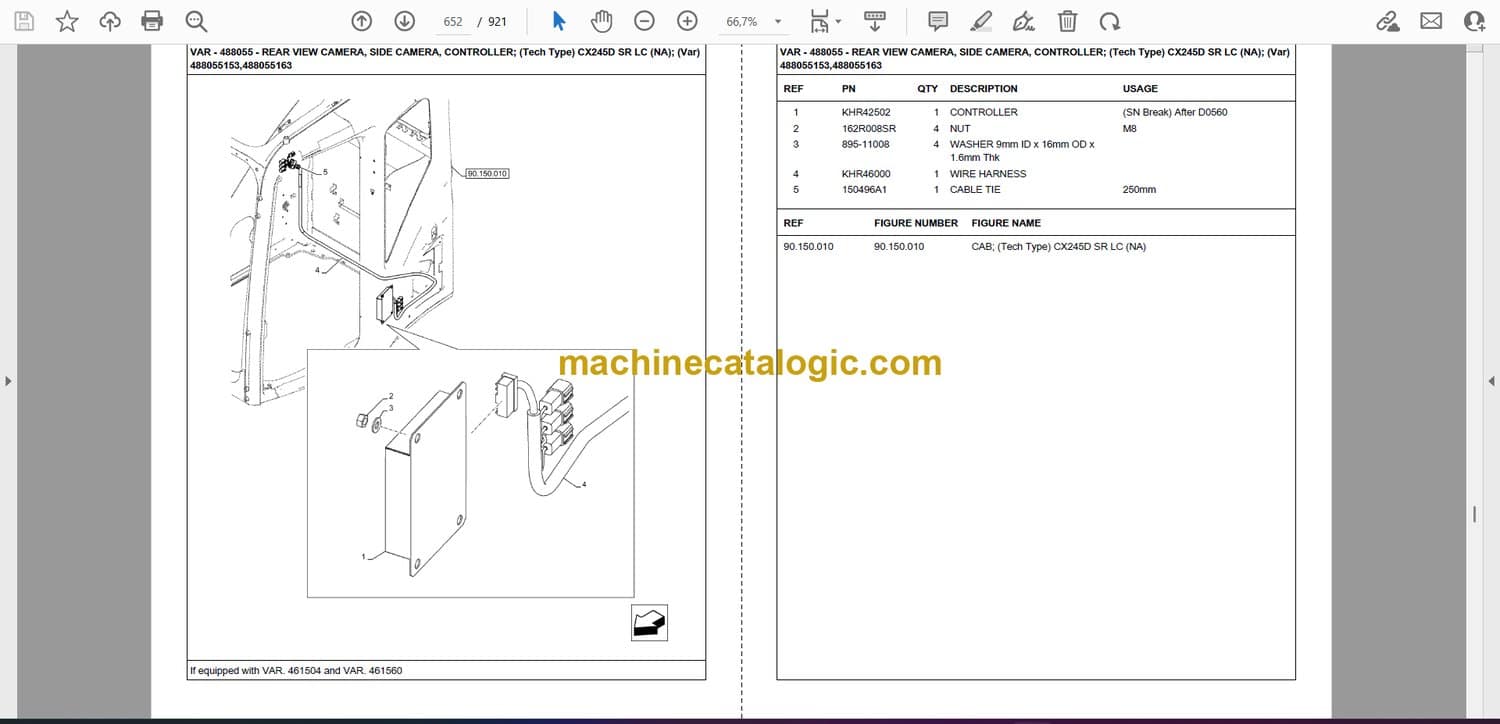Click the WASHER 9mm ID description

click(x=1022, y=151)
